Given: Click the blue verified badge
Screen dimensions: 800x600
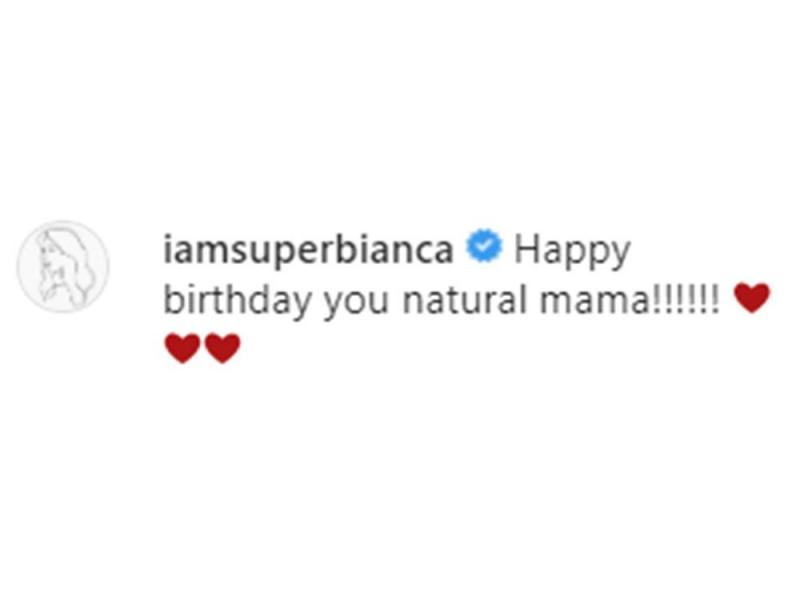Looking at the screenshot, I should click(x=484, y=246).
